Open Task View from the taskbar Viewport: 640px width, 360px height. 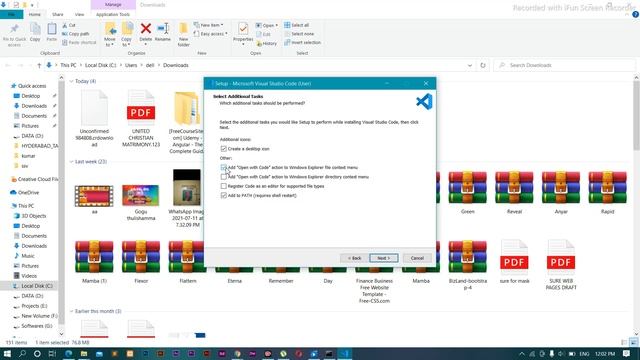point(52,353)
